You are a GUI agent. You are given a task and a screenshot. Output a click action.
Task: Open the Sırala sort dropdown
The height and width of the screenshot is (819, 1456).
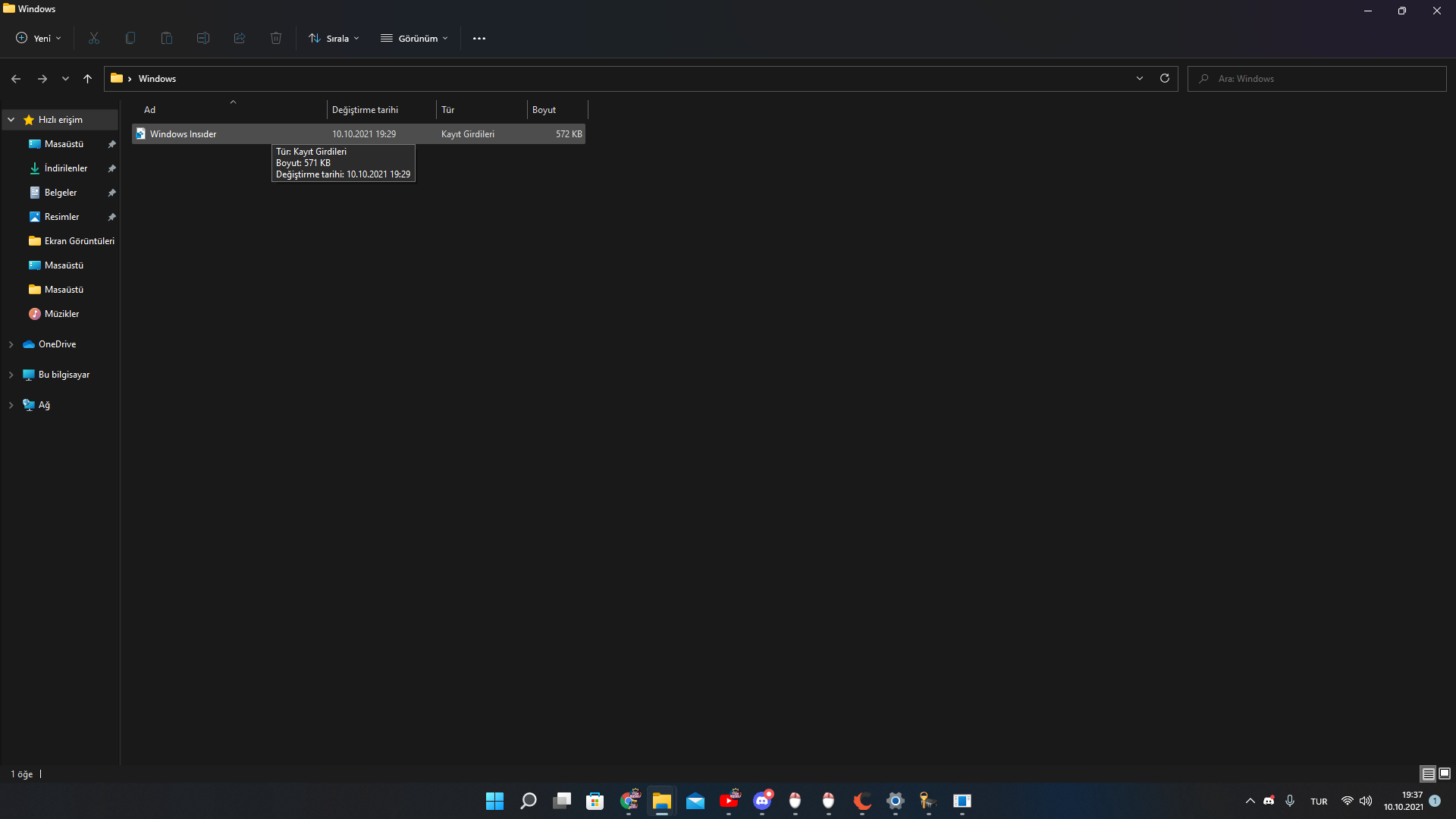334,38
